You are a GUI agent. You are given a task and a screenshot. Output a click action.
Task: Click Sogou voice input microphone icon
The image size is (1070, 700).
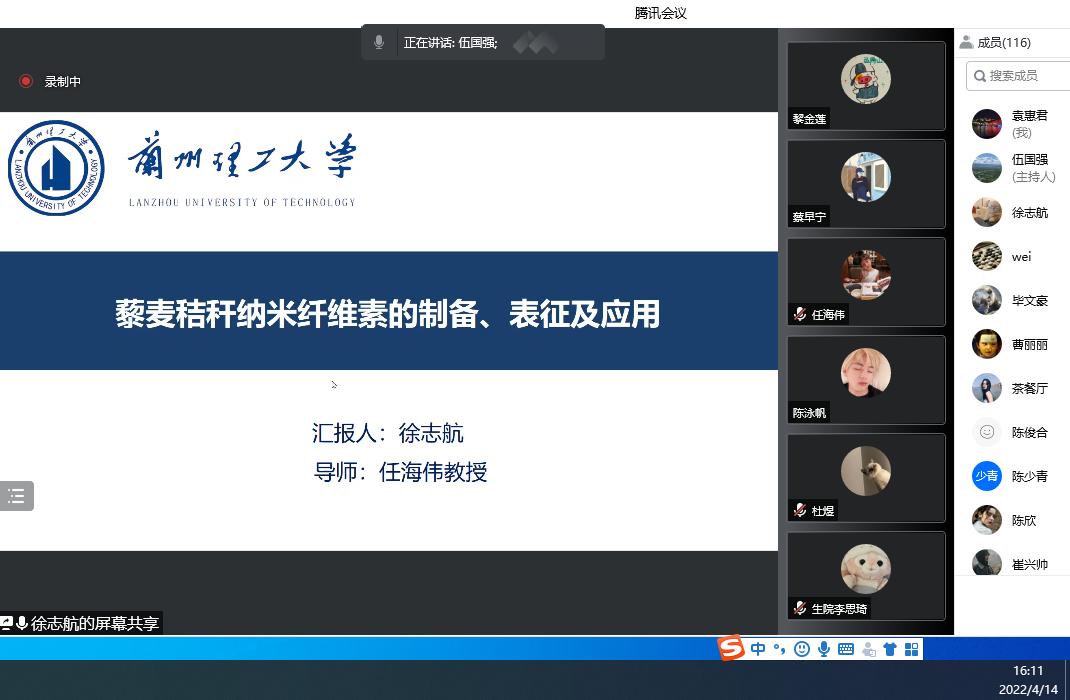(823, 649)
